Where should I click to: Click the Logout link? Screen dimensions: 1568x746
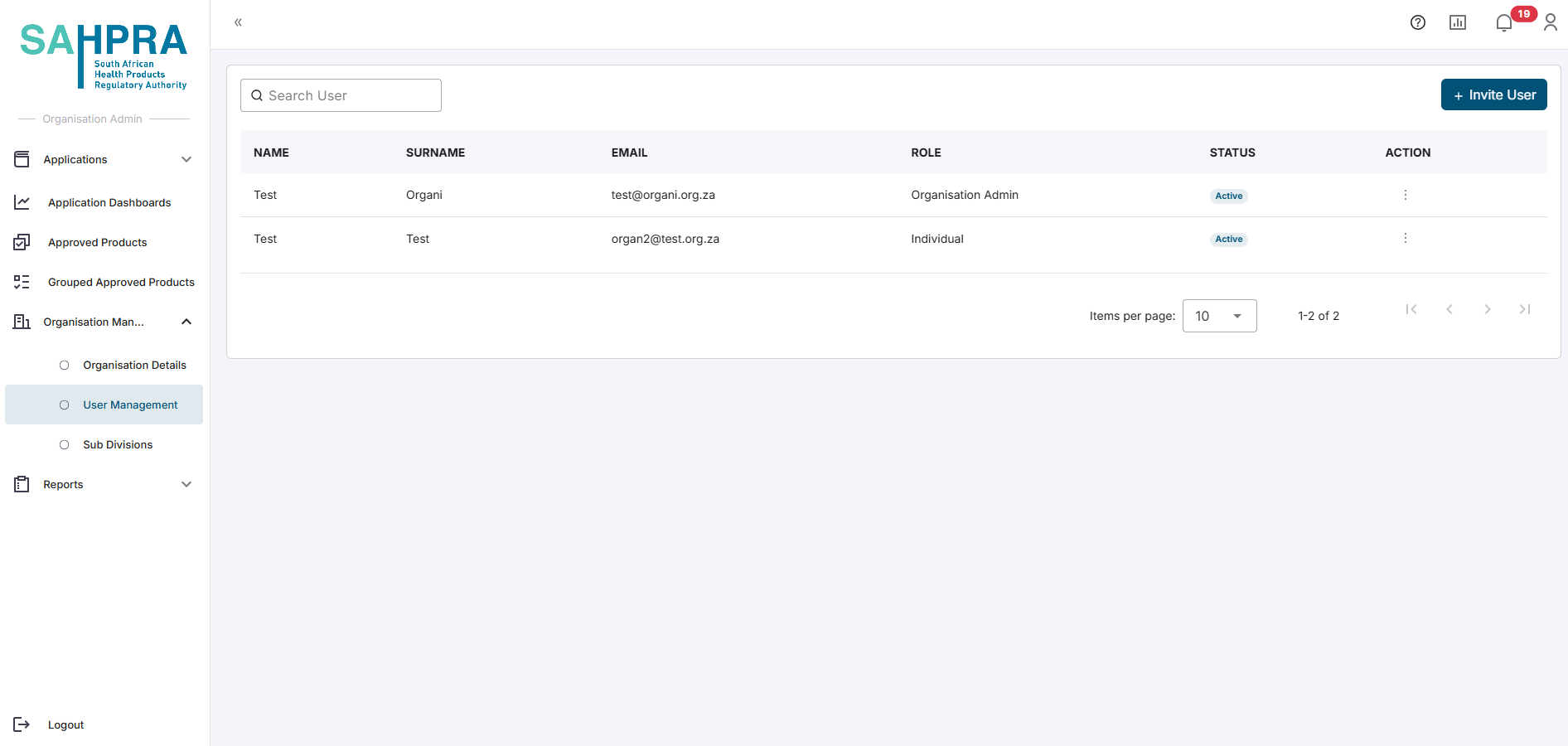coord(65,725)
